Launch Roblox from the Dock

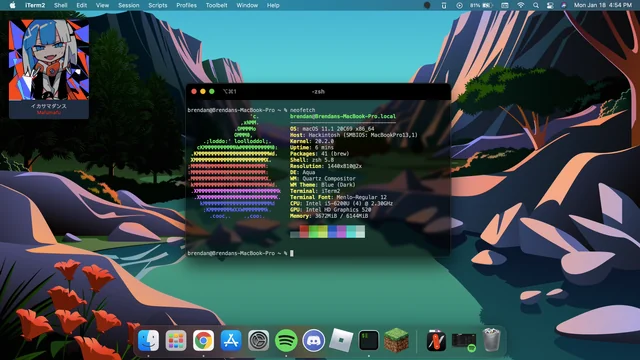pyautogui.click(x=341, y=340)
